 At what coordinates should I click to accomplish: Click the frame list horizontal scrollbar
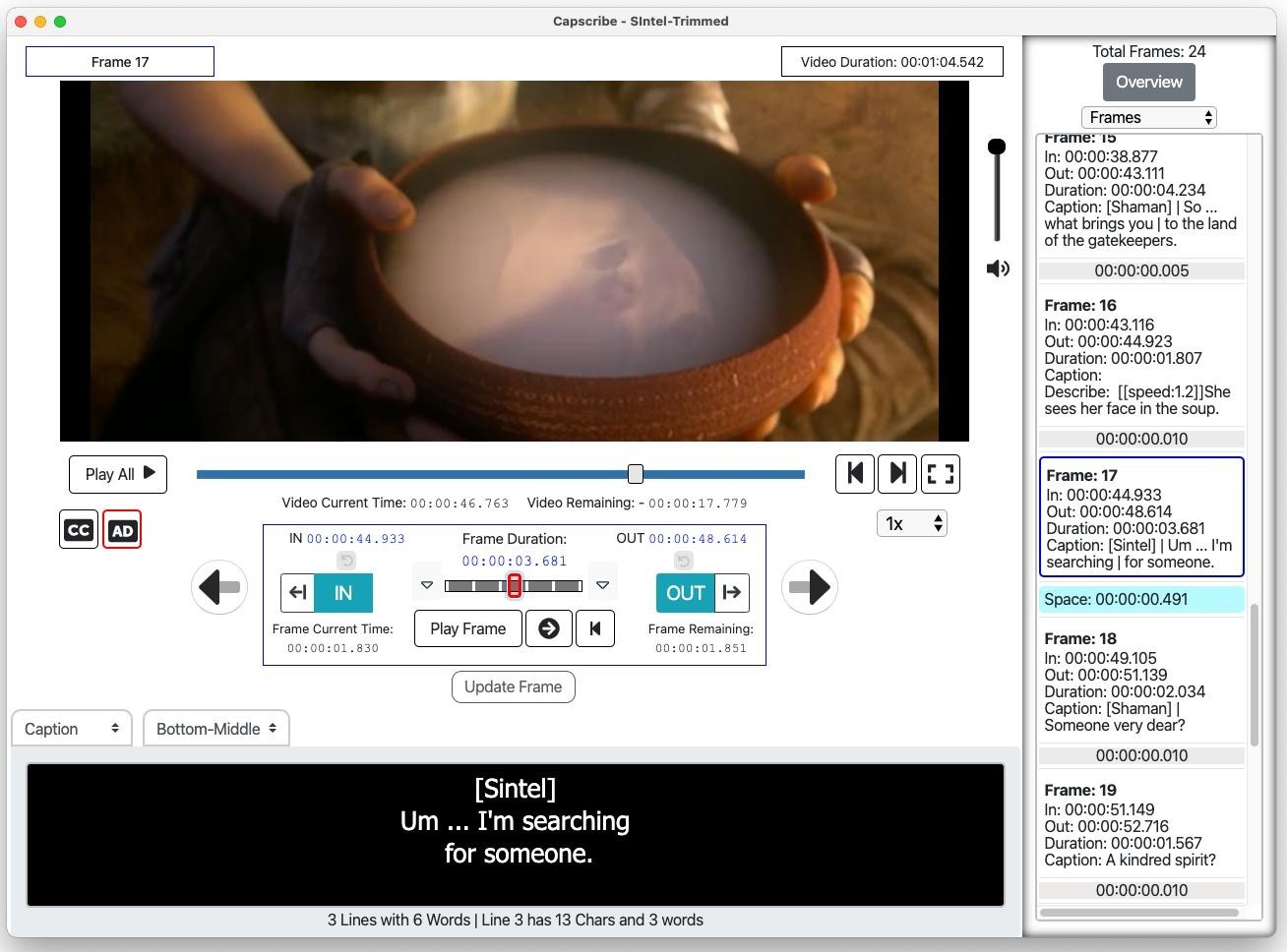[1138, 913]
